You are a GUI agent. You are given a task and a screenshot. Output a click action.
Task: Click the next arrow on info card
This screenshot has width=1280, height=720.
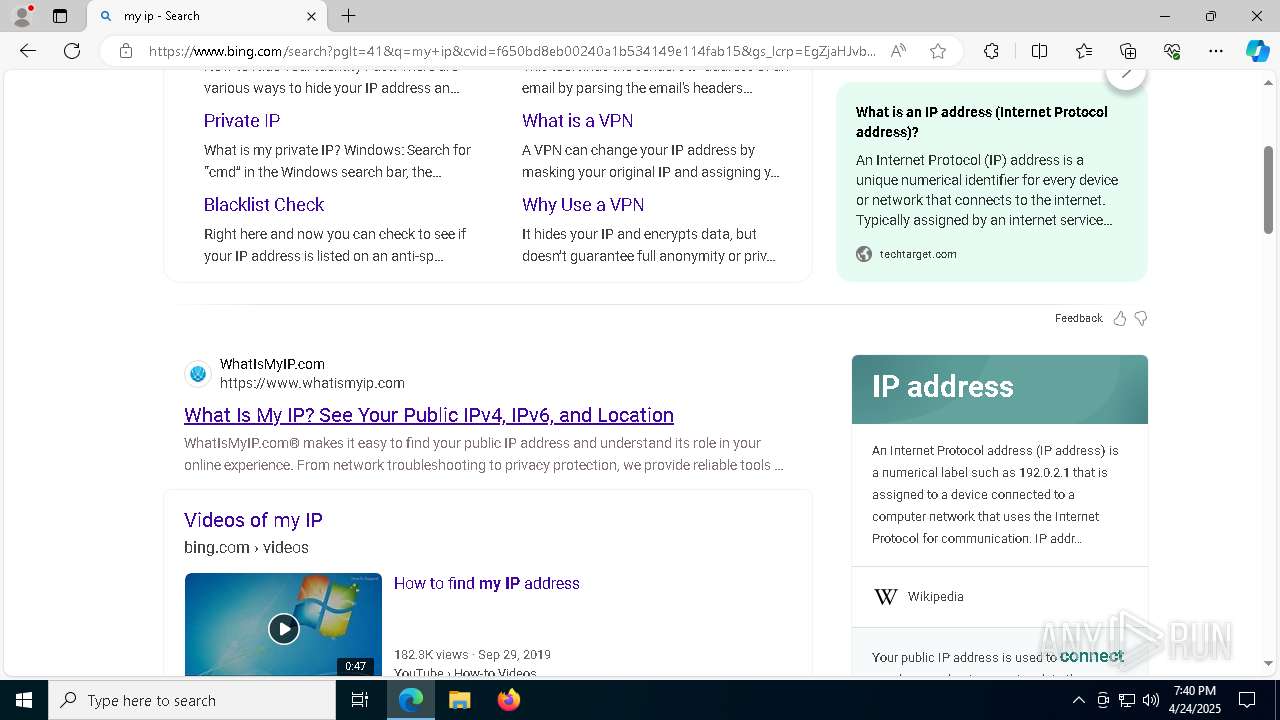pyautogui.click(x=1126, y=76)
